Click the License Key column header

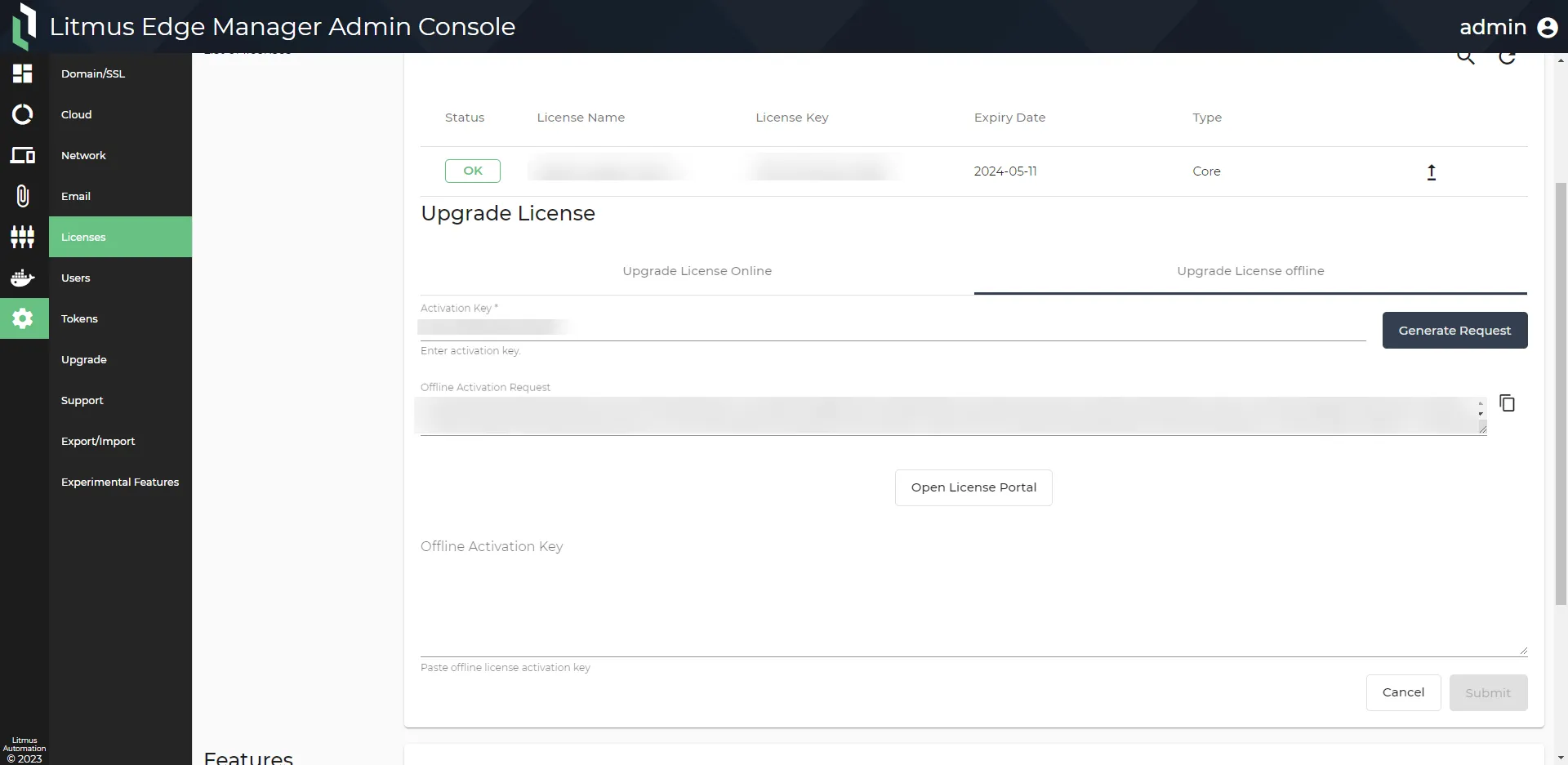pos(791,118)
